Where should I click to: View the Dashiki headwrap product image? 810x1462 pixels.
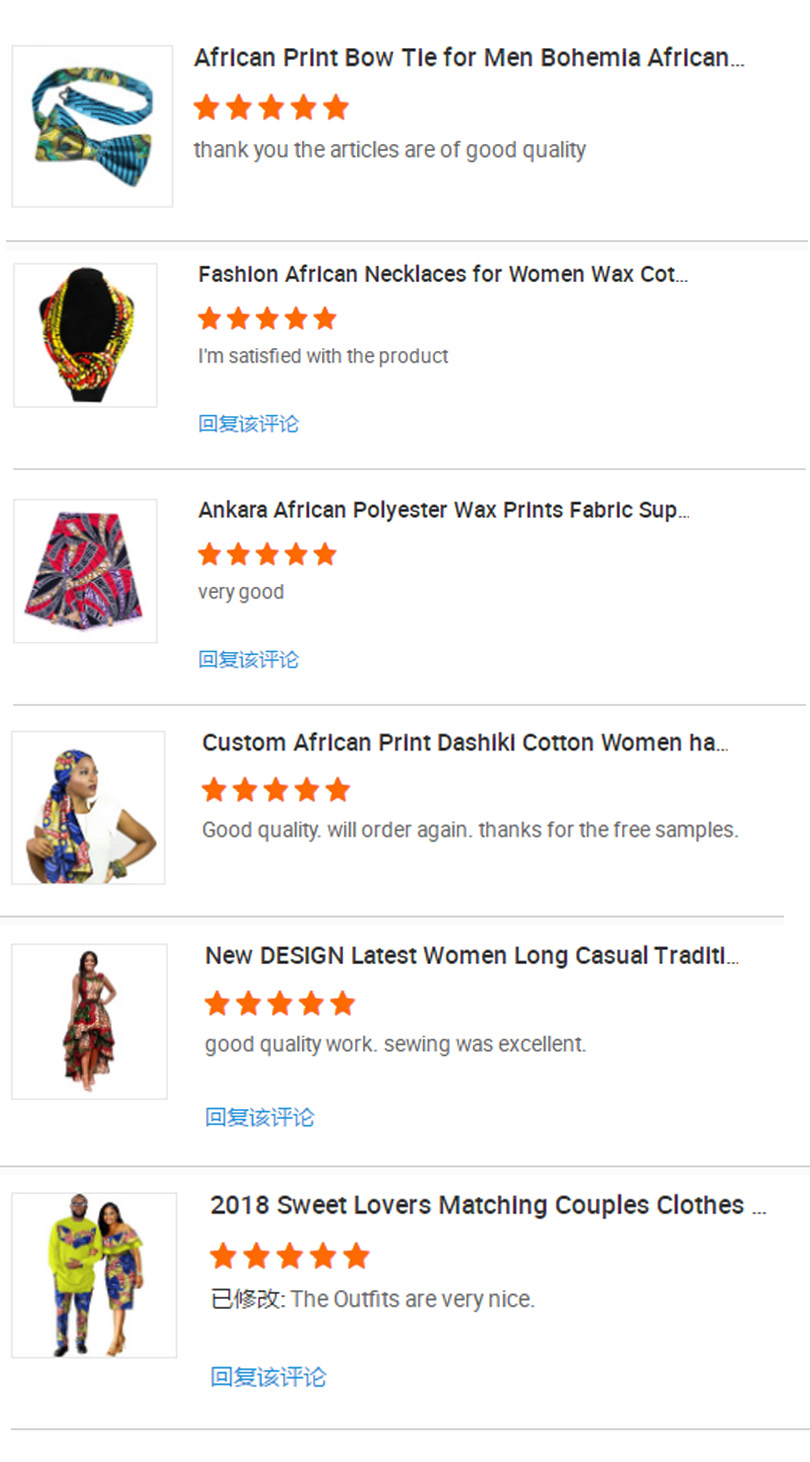[88, 808]
